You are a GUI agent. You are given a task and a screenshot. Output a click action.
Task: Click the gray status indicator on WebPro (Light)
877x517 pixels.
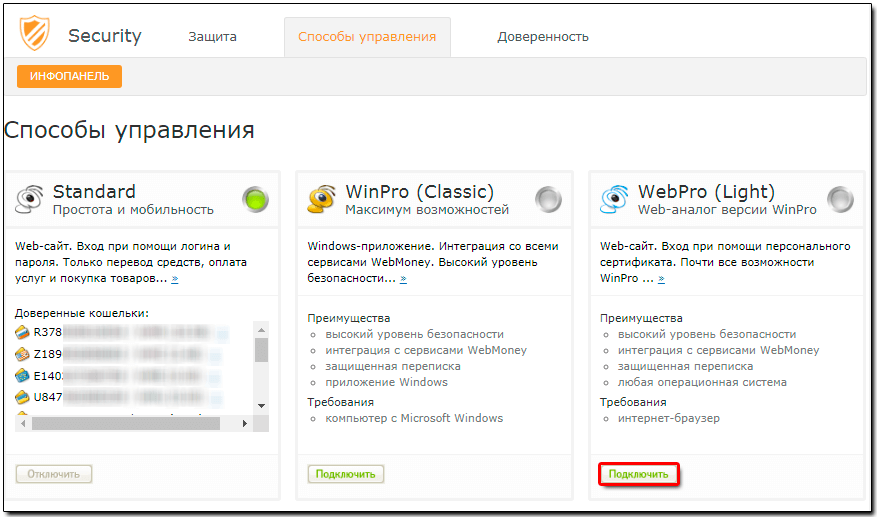coord(841,200)
